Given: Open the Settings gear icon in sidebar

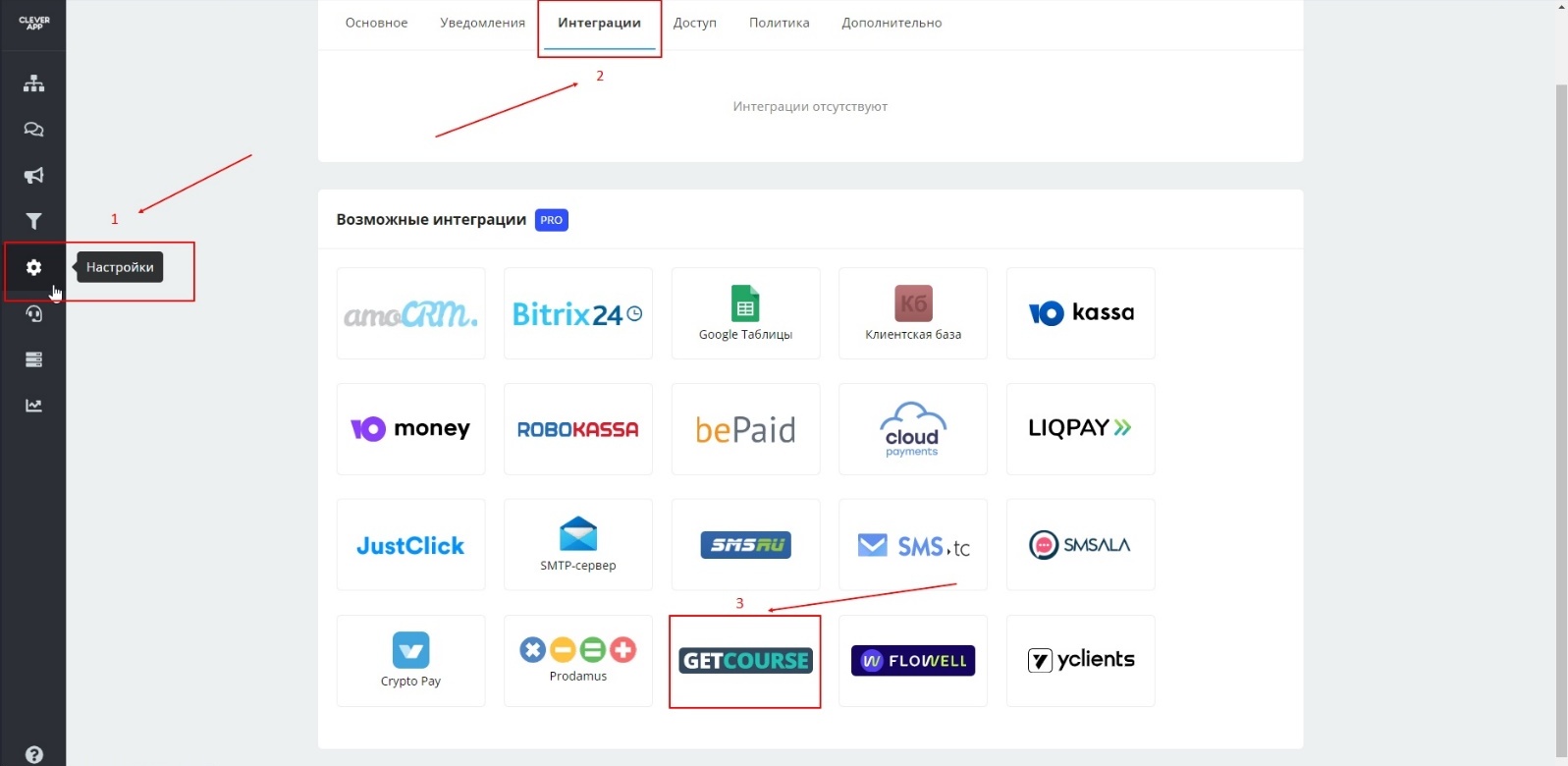Looking at the screenshot, I should 33,267.
